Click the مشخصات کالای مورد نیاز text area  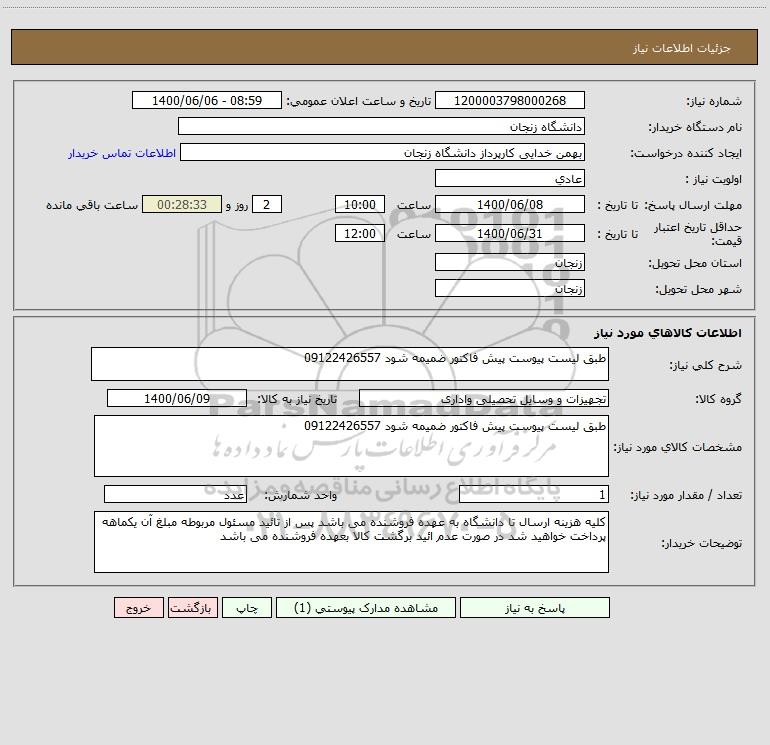351,446
